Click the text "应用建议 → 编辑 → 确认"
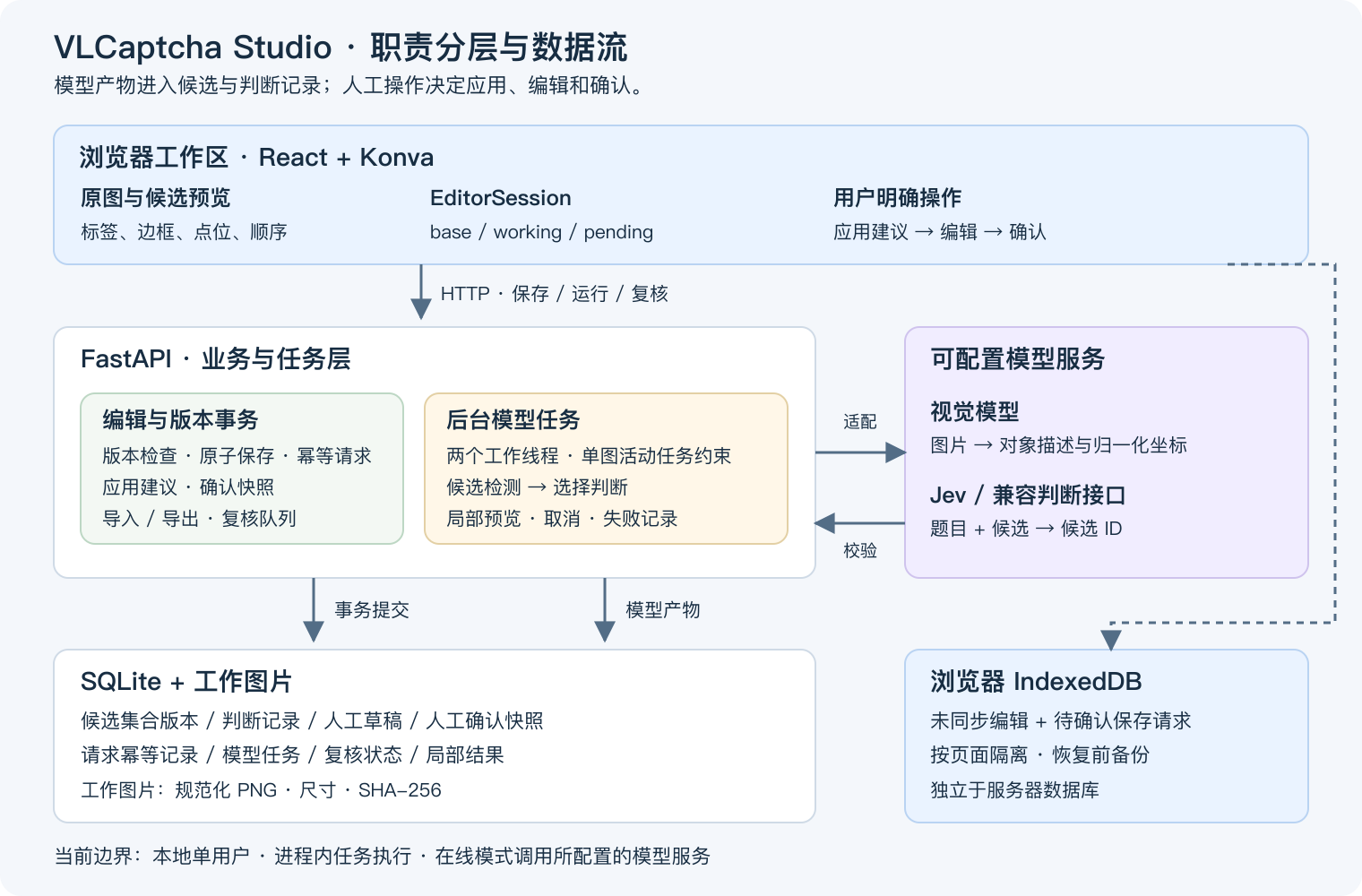 pyautogui.click(x=939, y=232)
